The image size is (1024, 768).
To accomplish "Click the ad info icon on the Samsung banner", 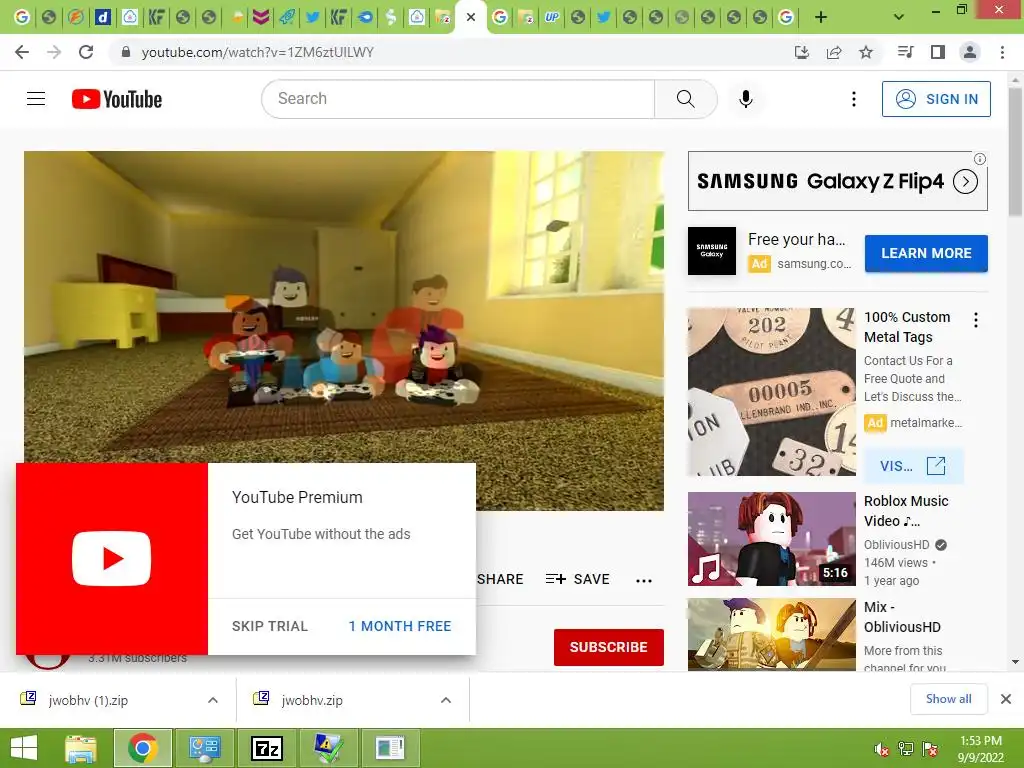I will coord(980,159).
